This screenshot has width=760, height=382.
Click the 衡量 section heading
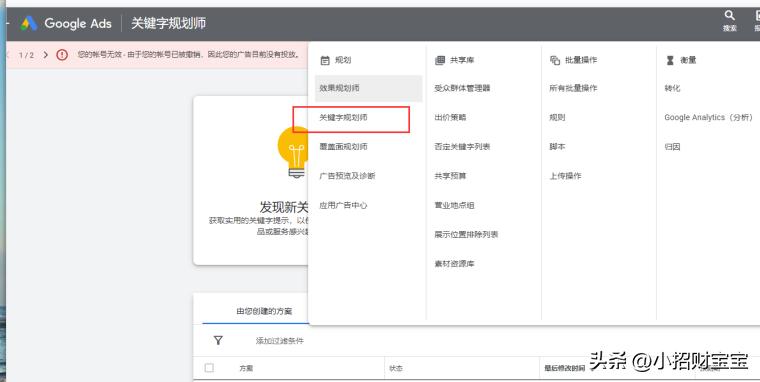[688, 60]
